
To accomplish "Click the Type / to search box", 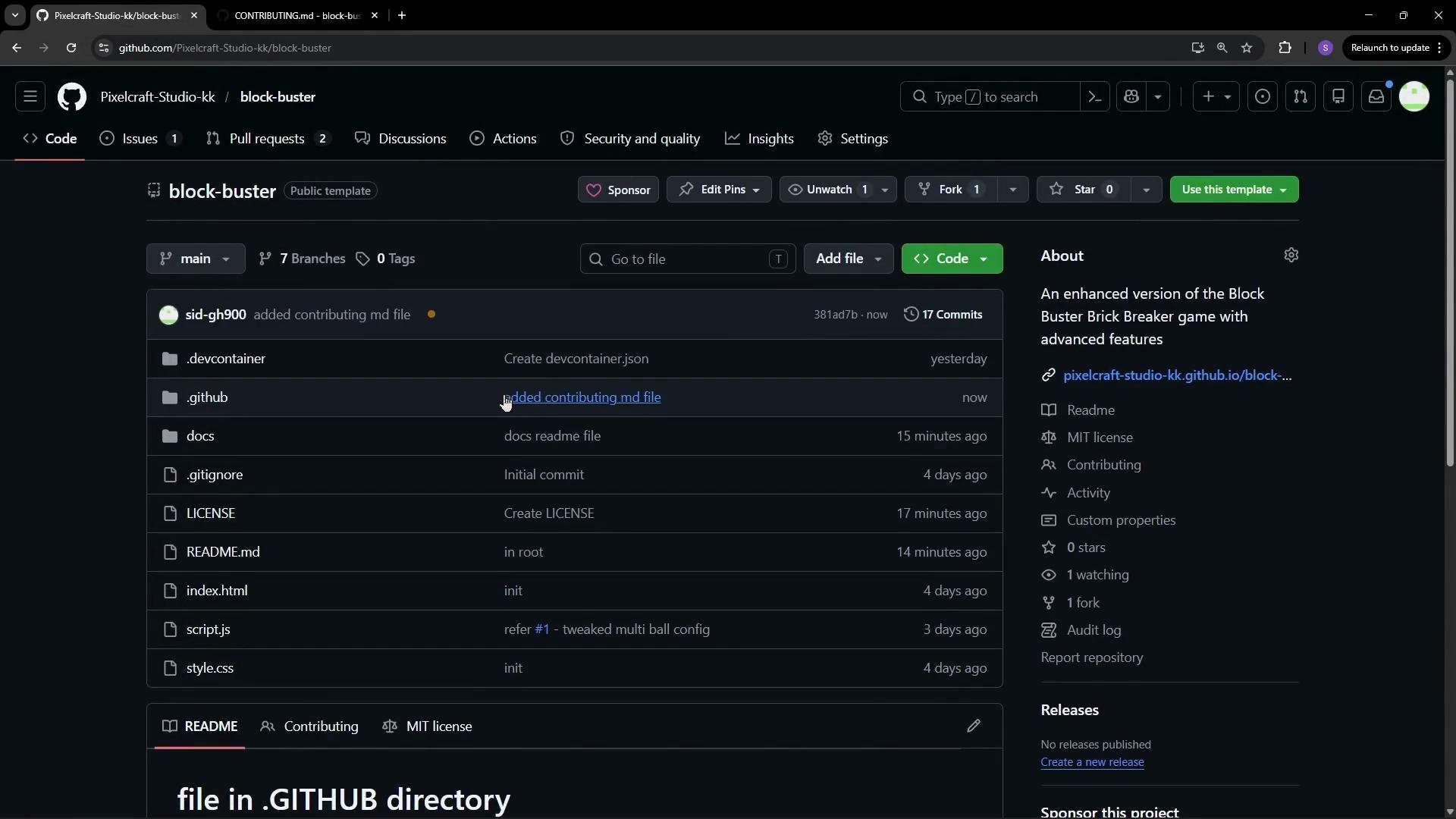I will point(990,96).
